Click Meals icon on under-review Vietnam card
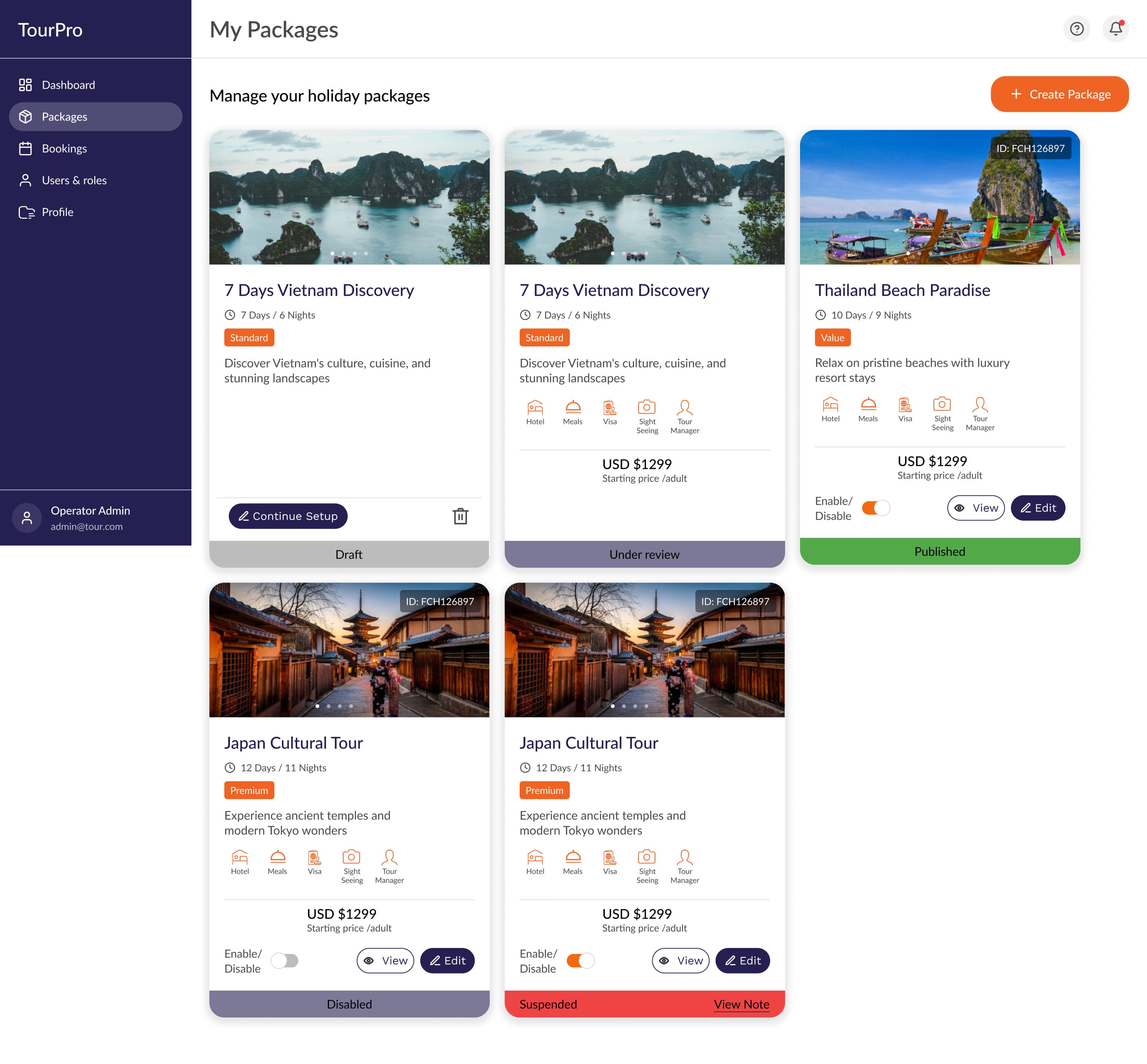The image size is (1147, 1064). [573, 408]
